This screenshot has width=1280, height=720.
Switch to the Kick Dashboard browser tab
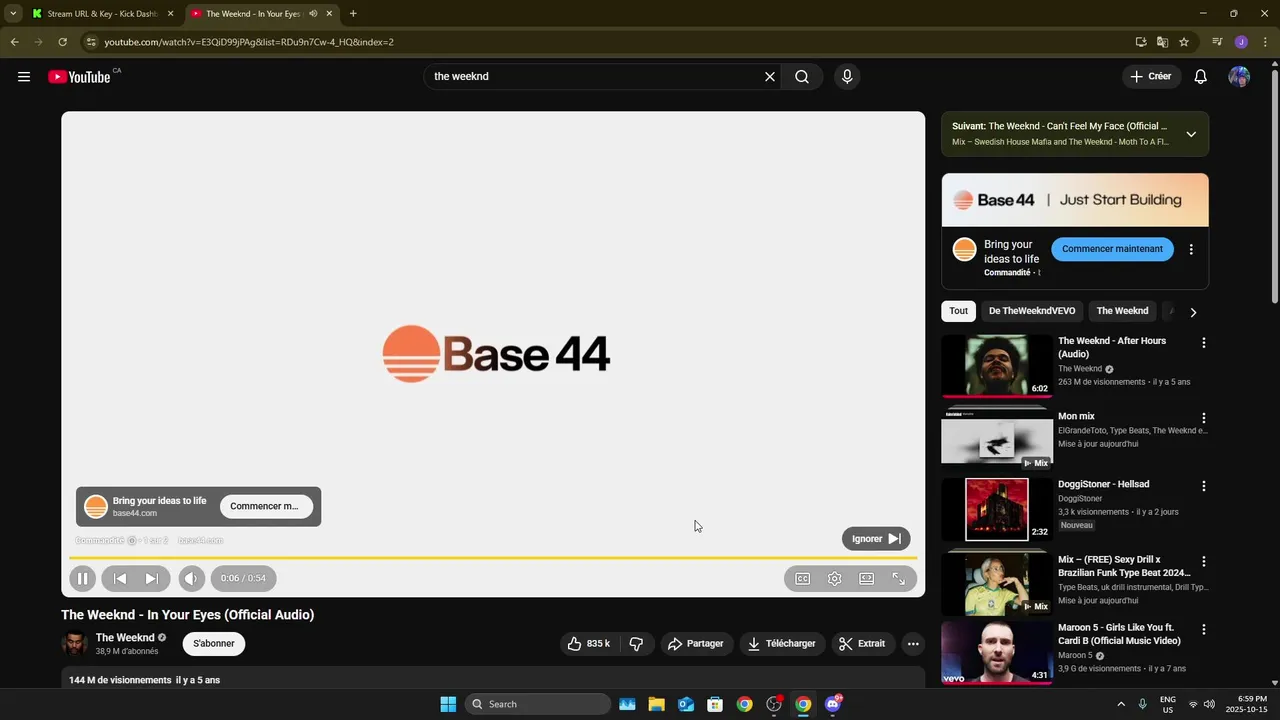click(102, 14)
